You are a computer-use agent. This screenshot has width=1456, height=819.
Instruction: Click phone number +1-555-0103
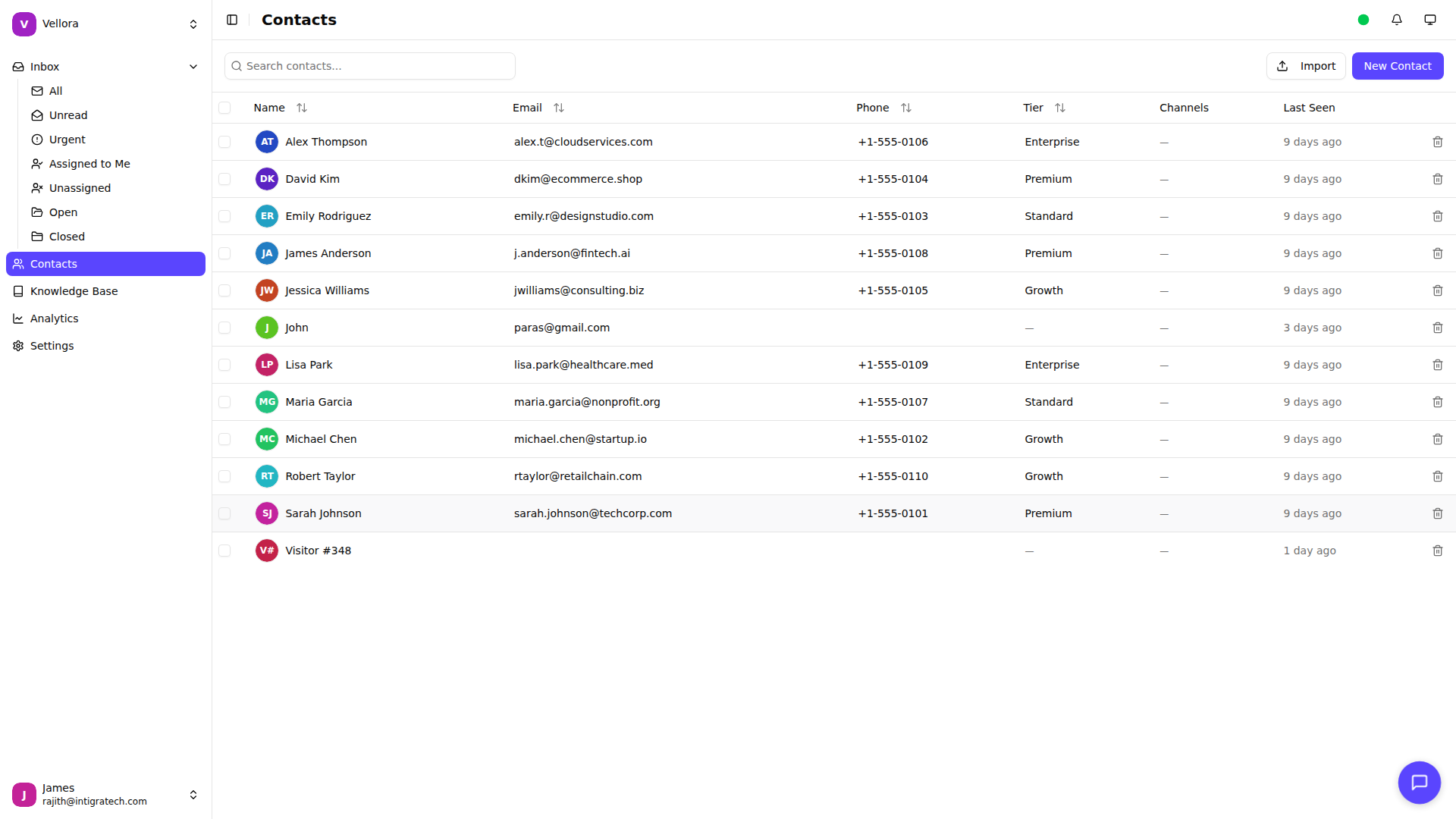pos(893,216)
